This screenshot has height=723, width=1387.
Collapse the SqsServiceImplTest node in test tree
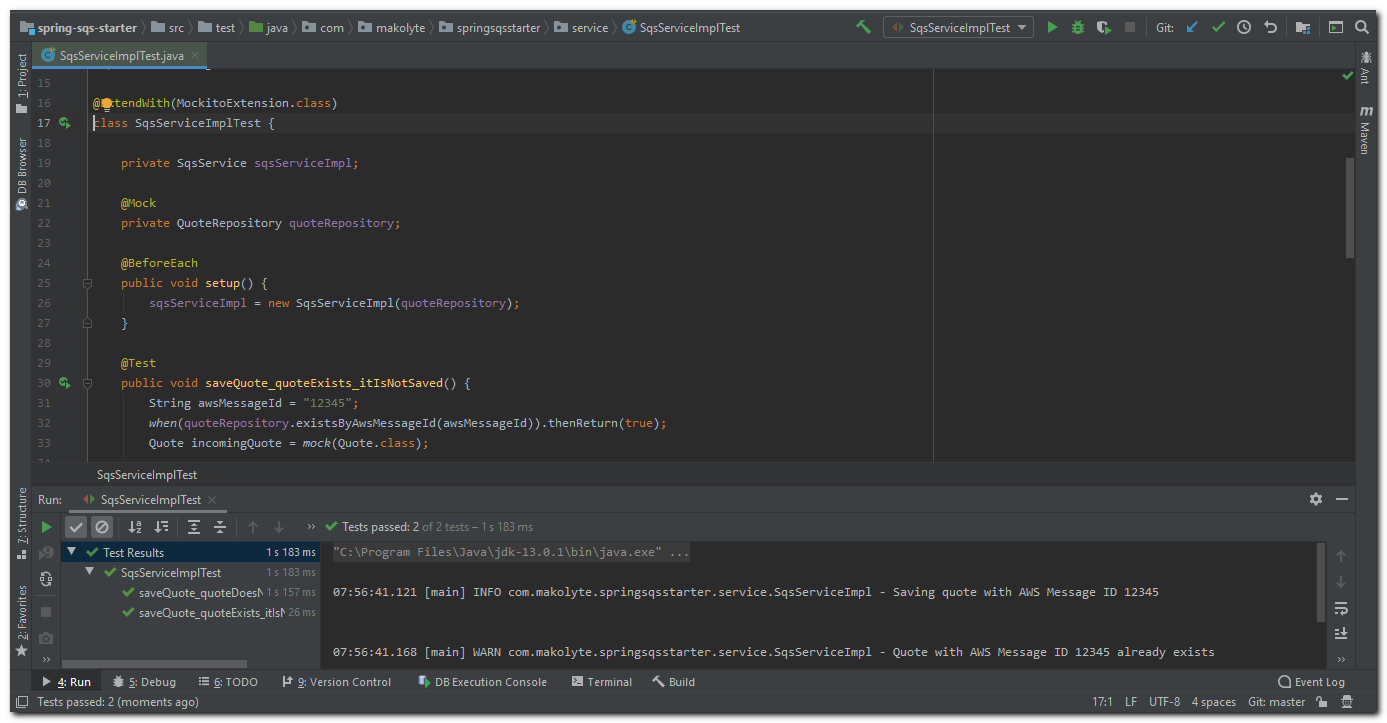point(88,572)
